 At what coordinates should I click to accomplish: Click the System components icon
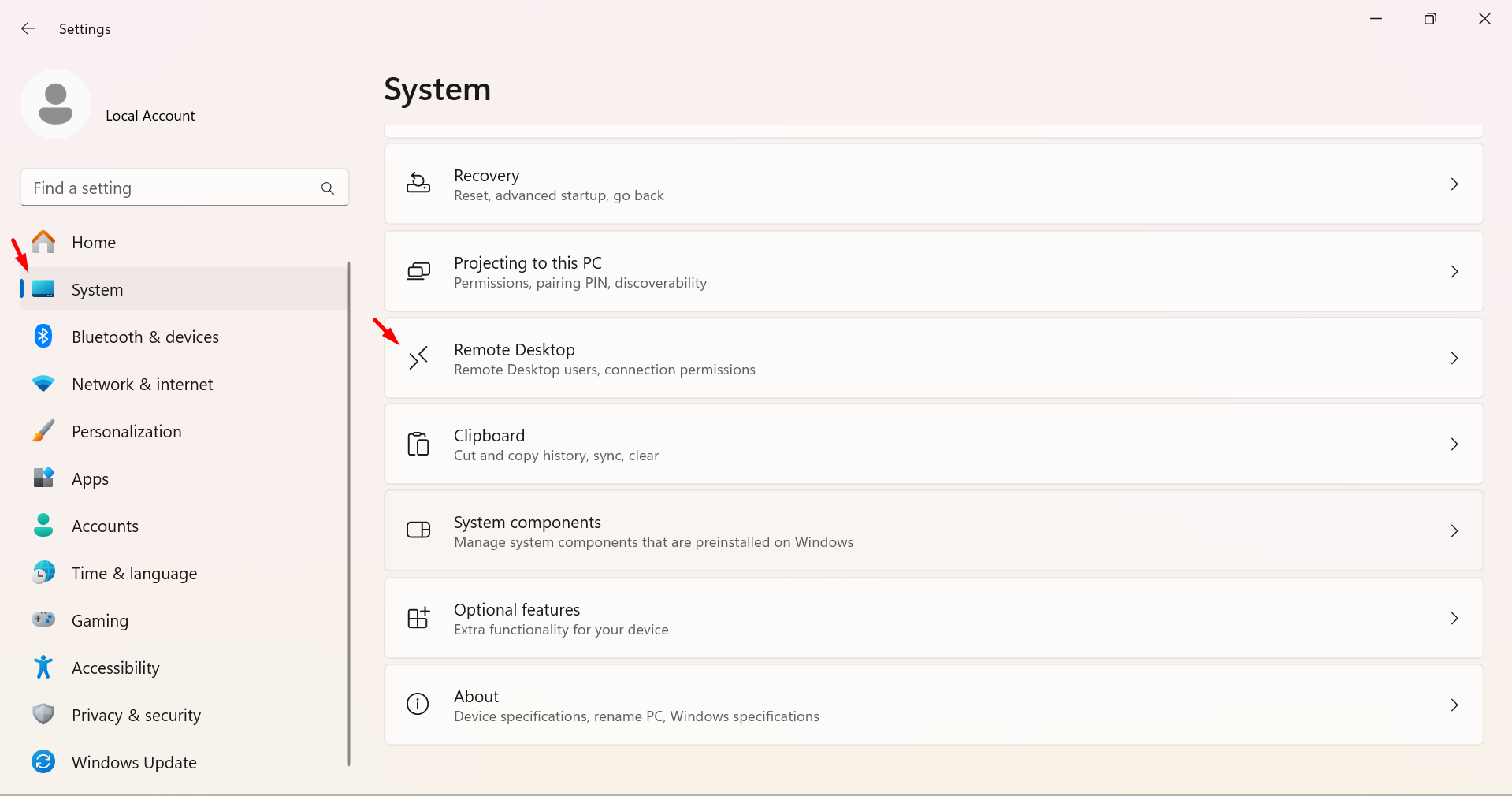[x=418, y=530]
